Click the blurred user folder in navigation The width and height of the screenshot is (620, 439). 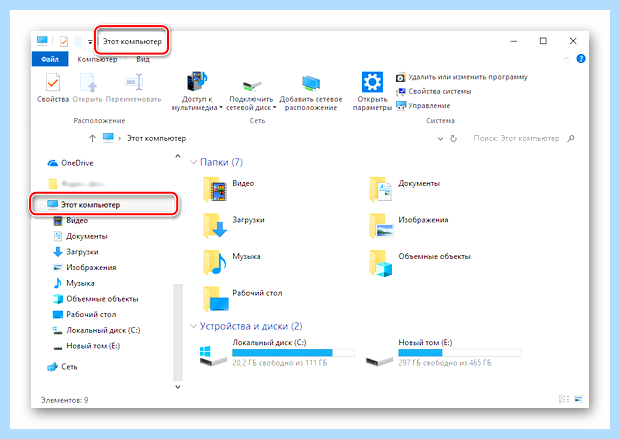click(77, 184)
